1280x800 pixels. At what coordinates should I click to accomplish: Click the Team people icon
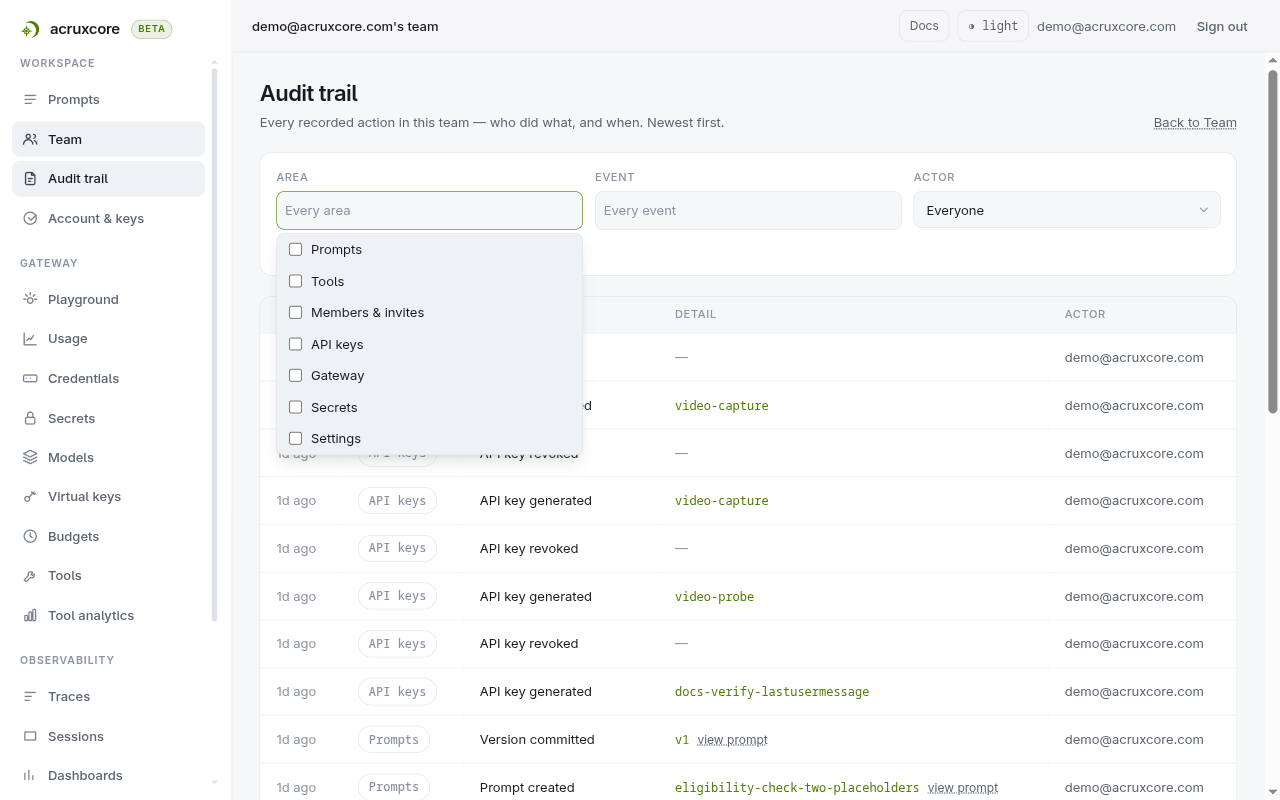(x=30, y=140)
